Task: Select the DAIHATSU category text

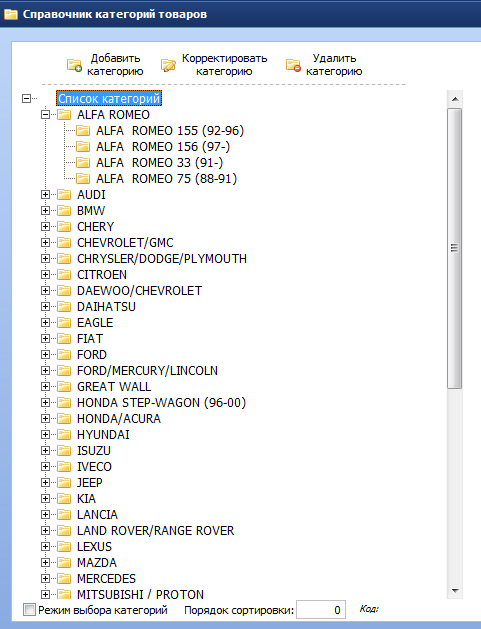Action: point(106,306)
